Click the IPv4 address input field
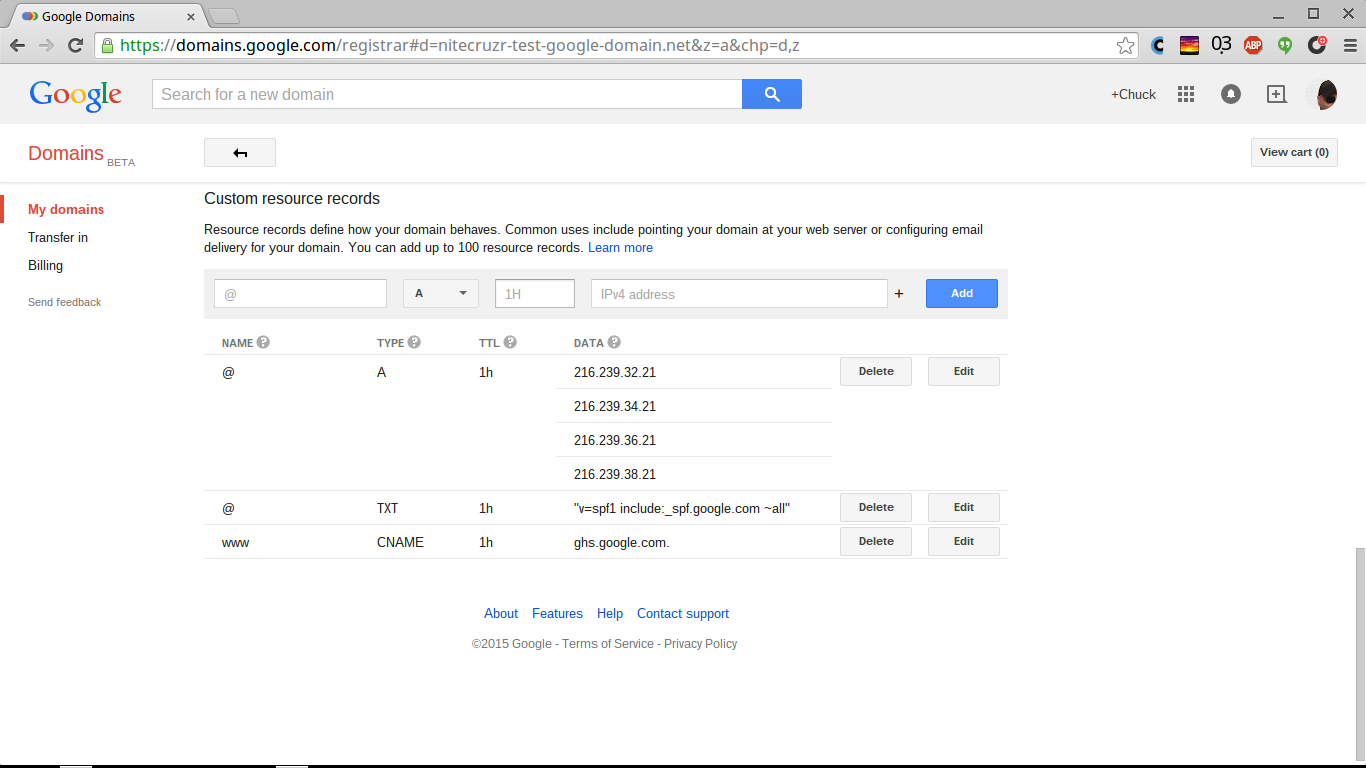1366x768 pixels. (739, 294)
